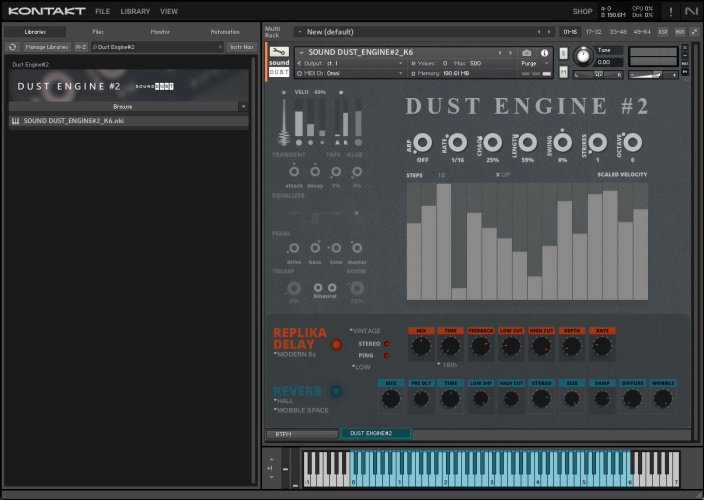The width and height of the screenshot is (704, 500).
Task: Expand dropdown arrow next to Browse
Action: click(x=243, y=105)
